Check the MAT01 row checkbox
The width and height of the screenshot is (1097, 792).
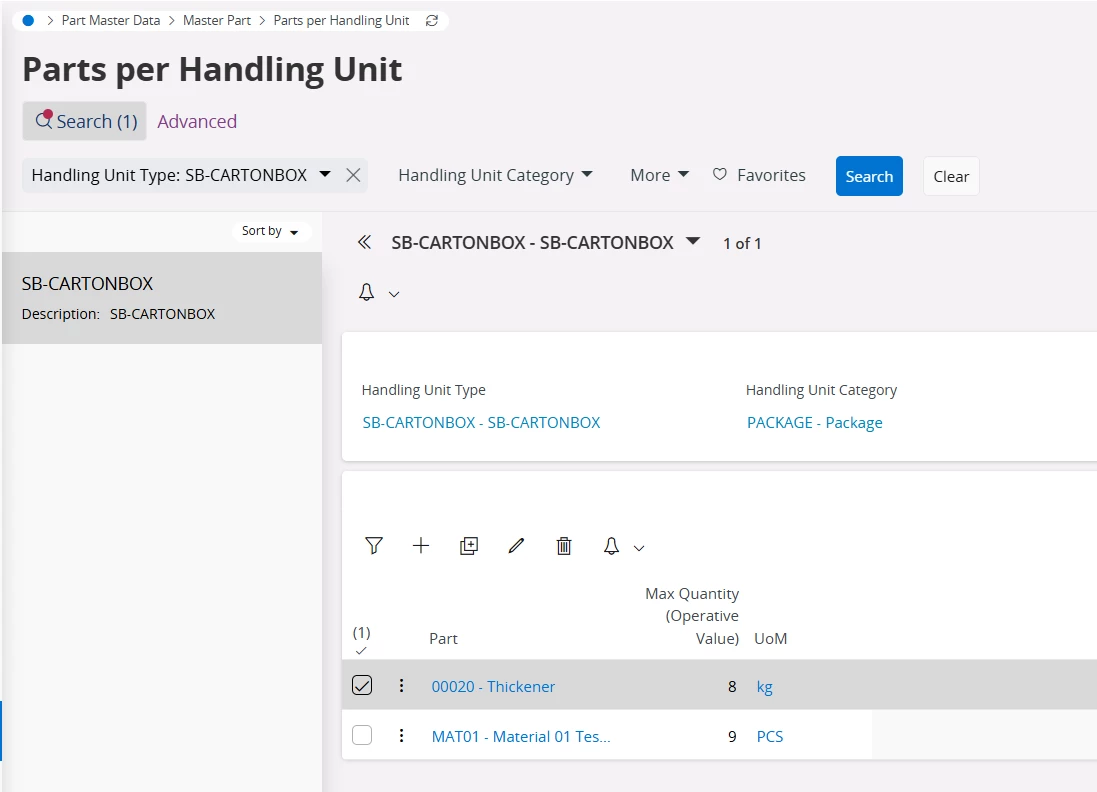(362, 735)
